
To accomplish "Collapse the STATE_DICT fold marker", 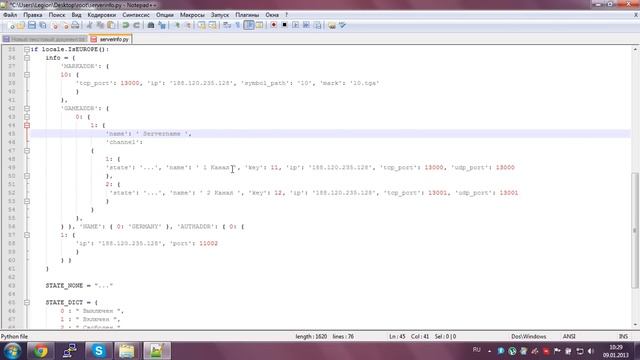I will point(27,302).
